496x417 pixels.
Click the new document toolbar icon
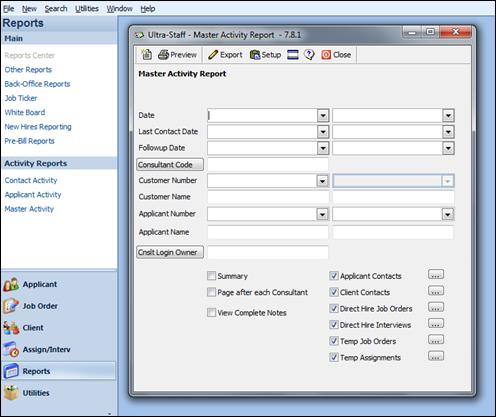tap(146, 54)
